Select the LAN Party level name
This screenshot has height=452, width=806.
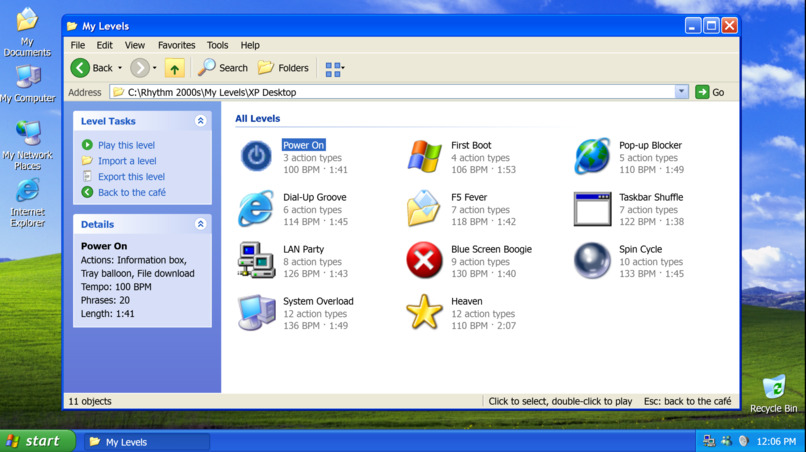pyautogui.click(x=303, y=249)
